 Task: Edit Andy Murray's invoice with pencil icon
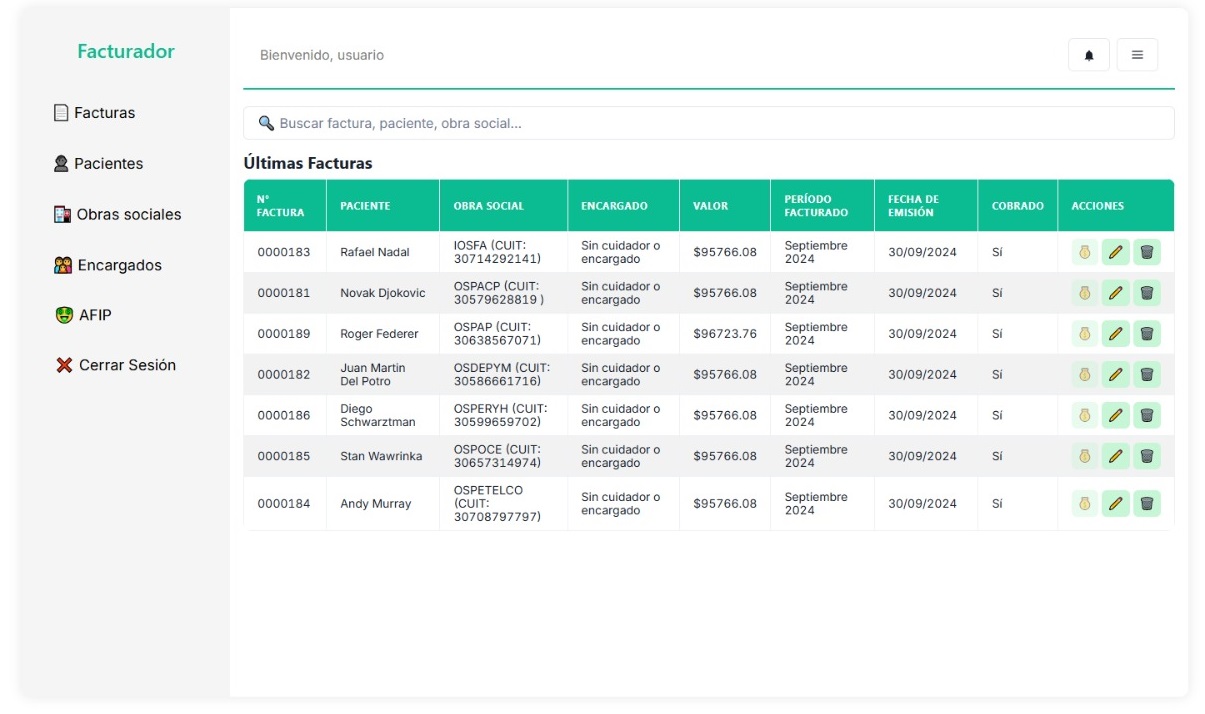[x=1115, y=503]
